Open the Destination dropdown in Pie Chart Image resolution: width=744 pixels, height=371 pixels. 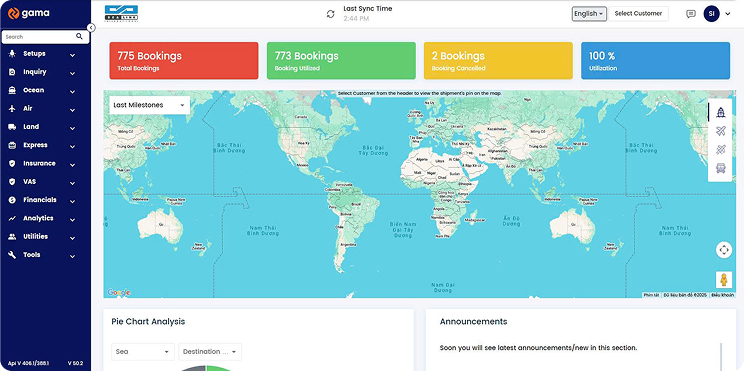pyautogui.click(x=210, y=352)
